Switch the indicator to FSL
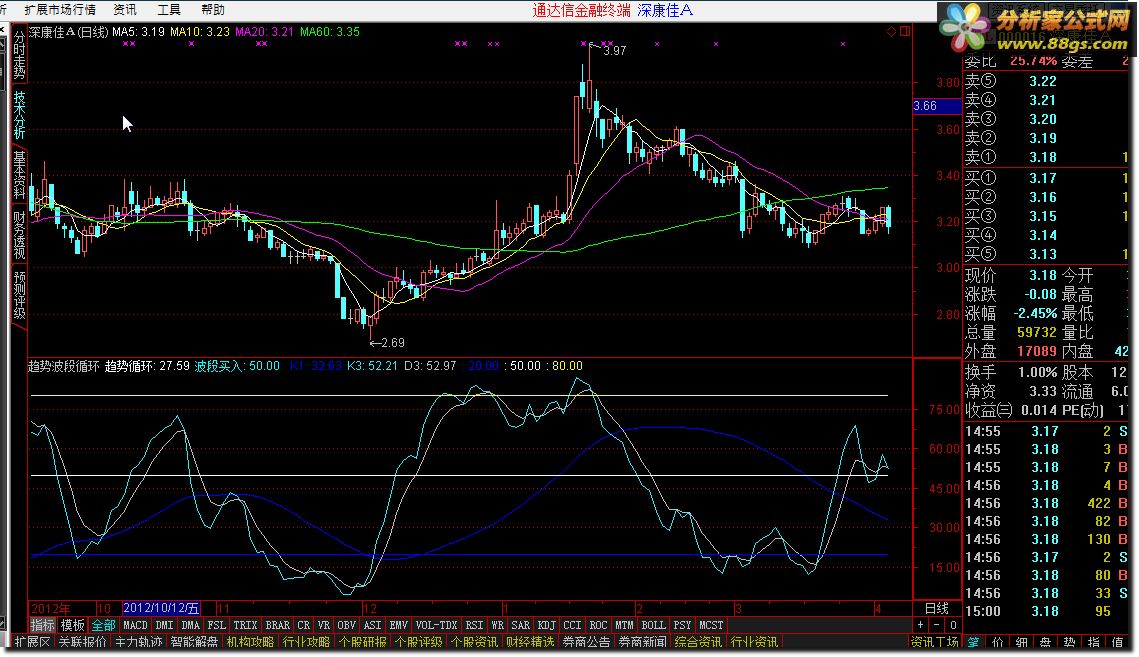Viewport: 1139px width, 657px height. coord(216,625)
